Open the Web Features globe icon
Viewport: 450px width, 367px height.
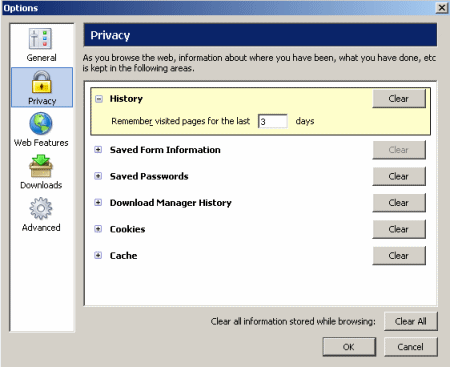(41, 123)
